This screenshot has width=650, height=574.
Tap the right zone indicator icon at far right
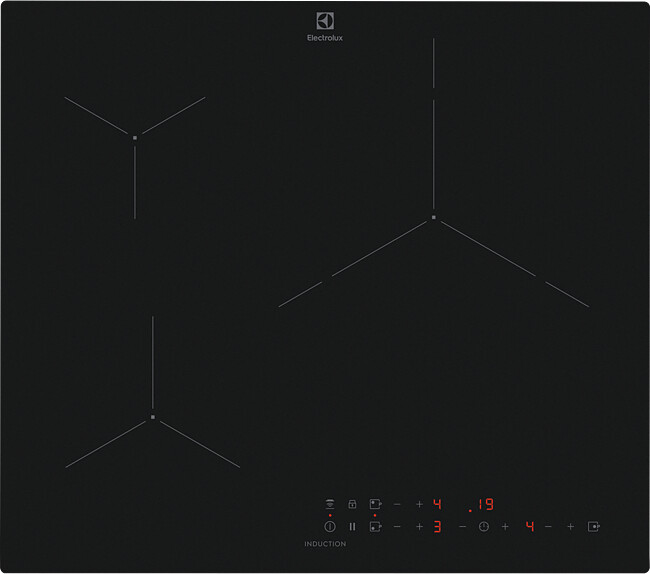[593, 526]
